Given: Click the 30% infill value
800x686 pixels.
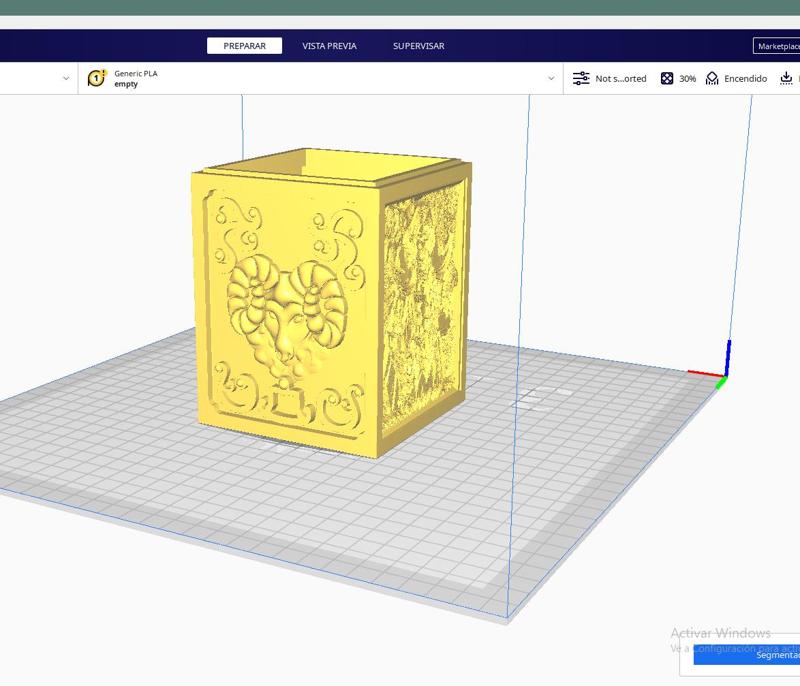Looking at the screenshot, I should (687, 79).
